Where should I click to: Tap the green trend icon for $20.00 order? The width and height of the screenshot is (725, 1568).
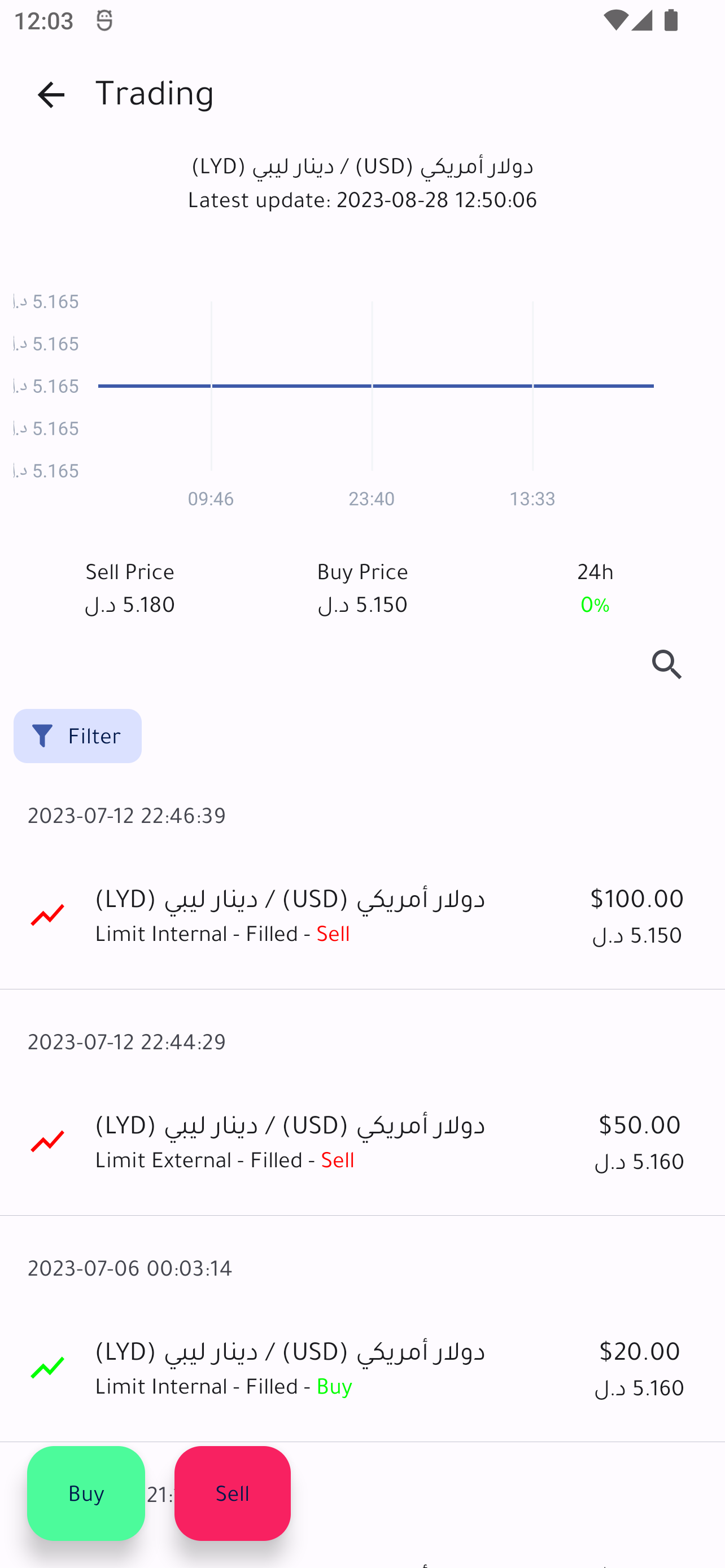[47, 1368]
